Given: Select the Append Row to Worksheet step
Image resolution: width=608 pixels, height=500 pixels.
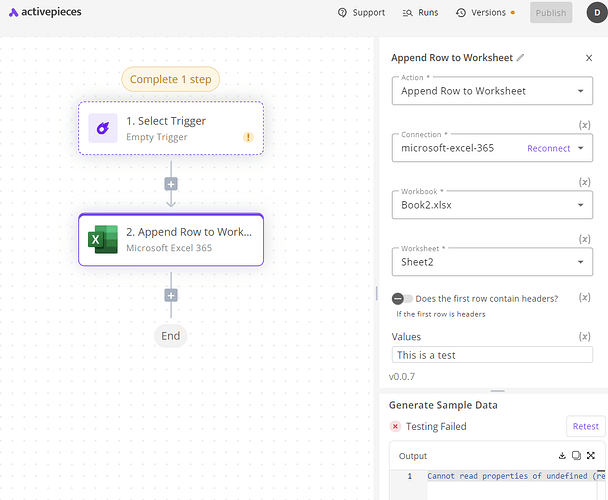Looking at the screenshot, I should (171, 239).
